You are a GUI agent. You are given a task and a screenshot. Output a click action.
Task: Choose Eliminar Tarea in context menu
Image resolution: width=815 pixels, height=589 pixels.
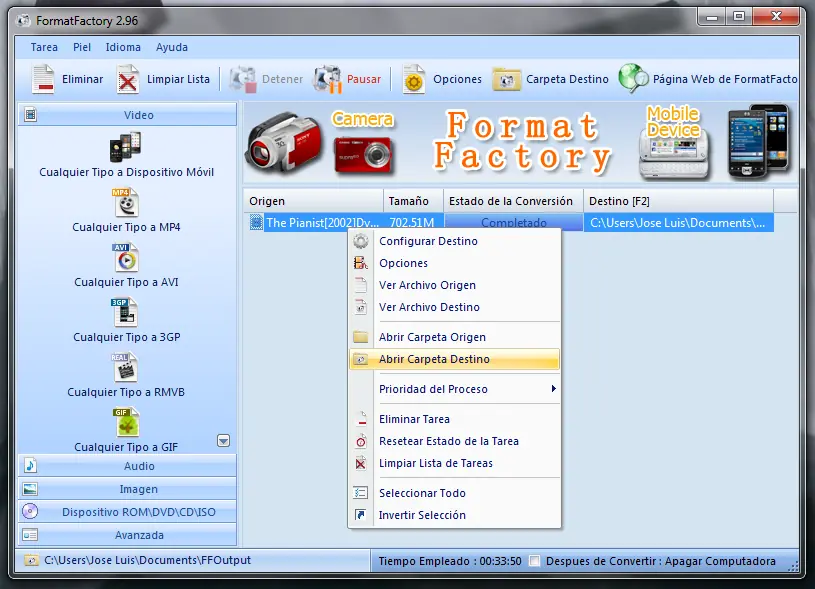coord(455,419)
